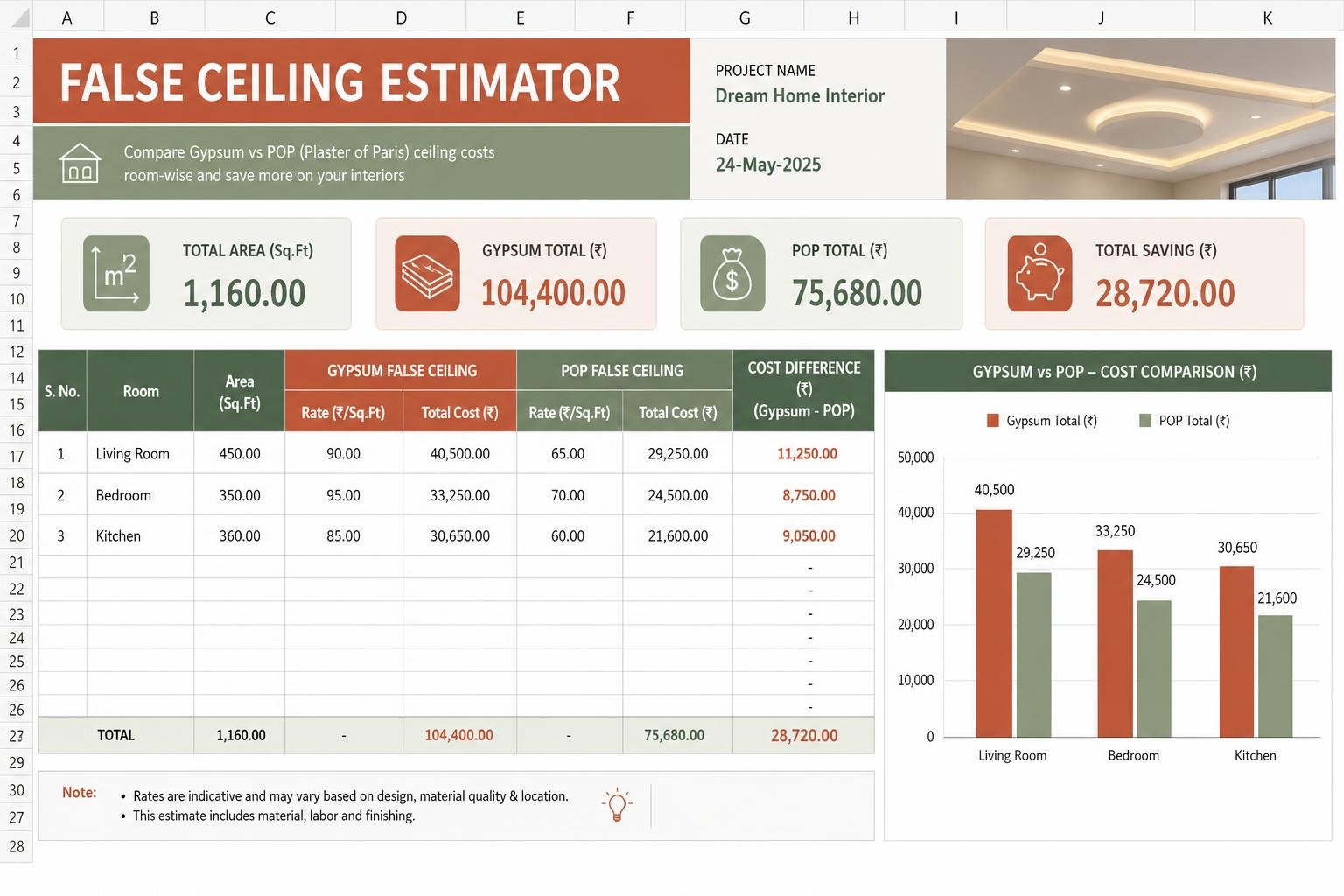
Task: Click the 'Kitchen' room cell
Action: pos(140,535)
